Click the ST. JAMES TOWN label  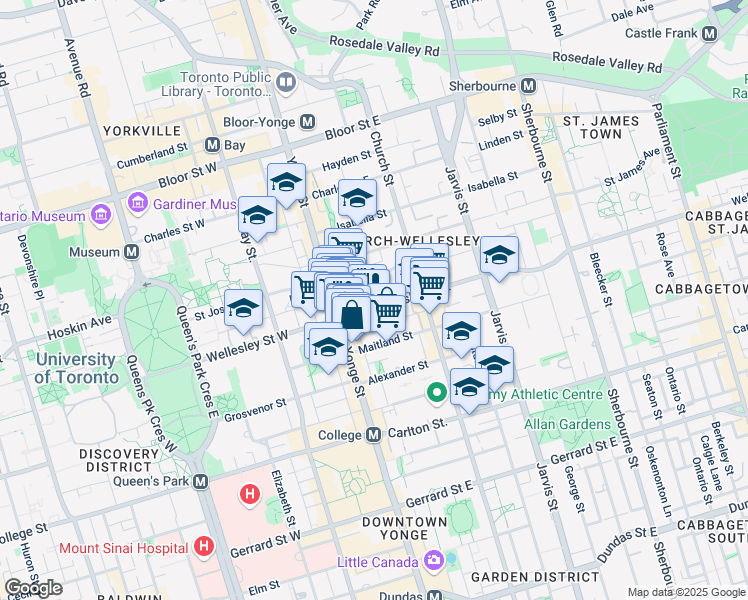pyautogui.click(x=601, y=127)
